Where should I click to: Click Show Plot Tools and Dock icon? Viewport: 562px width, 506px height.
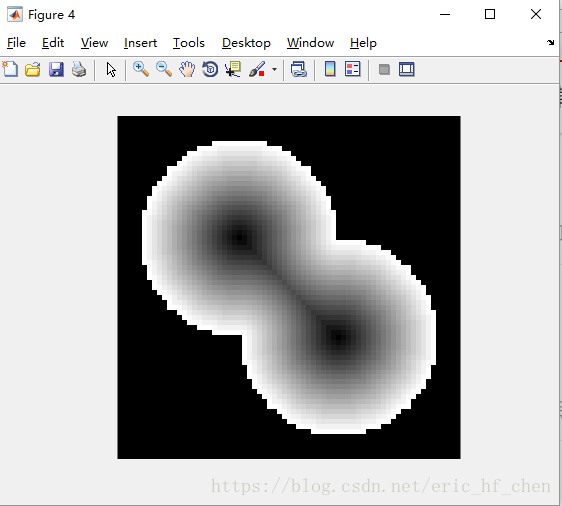point(407,69)
